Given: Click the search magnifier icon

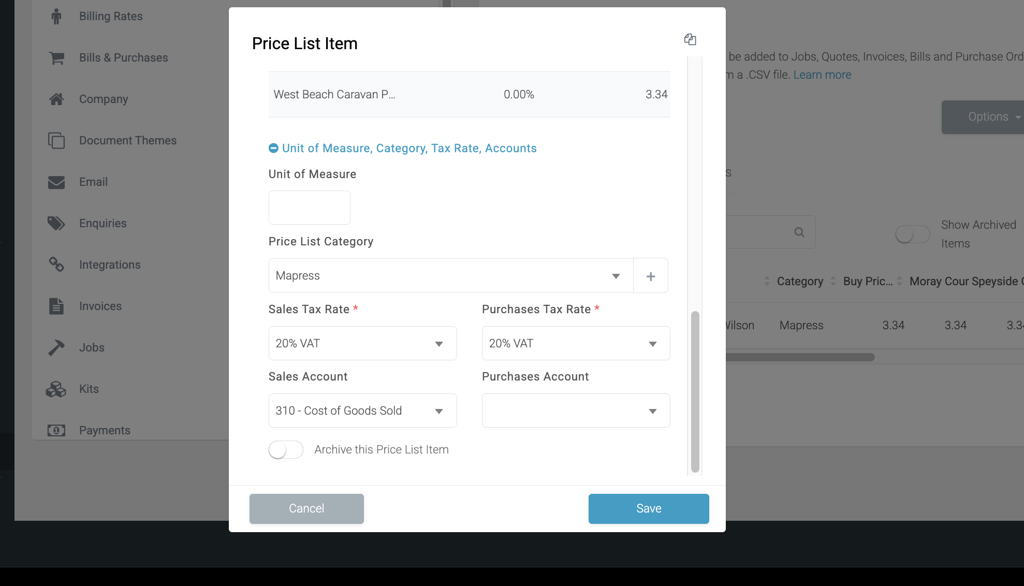Looking at the screenshot, I should coord(799,232).
